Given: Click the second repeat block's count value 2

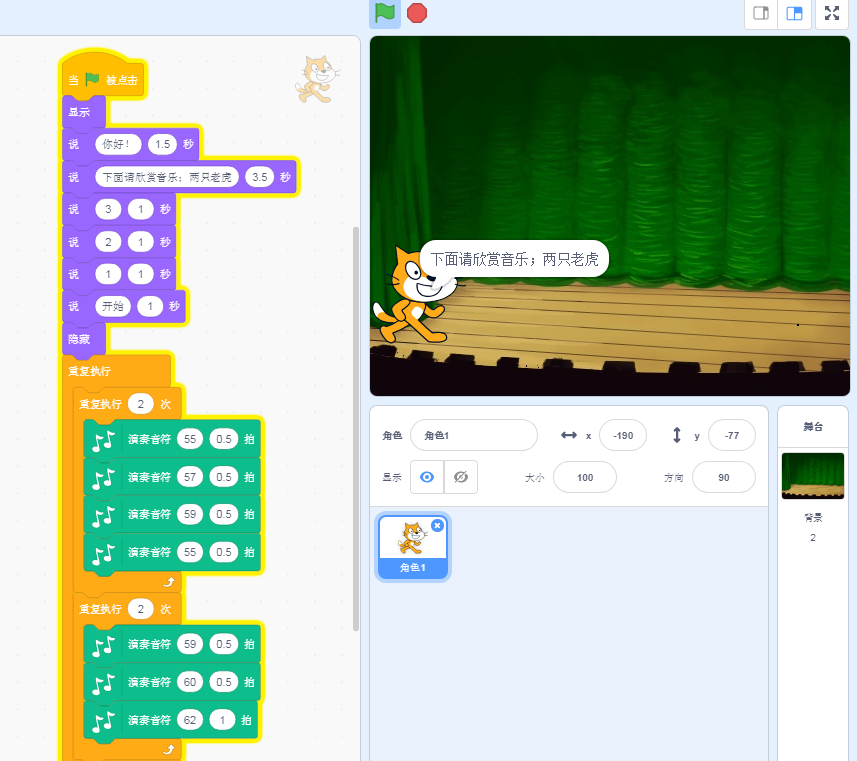Looking at the screenshot, I should click(140, 609).
